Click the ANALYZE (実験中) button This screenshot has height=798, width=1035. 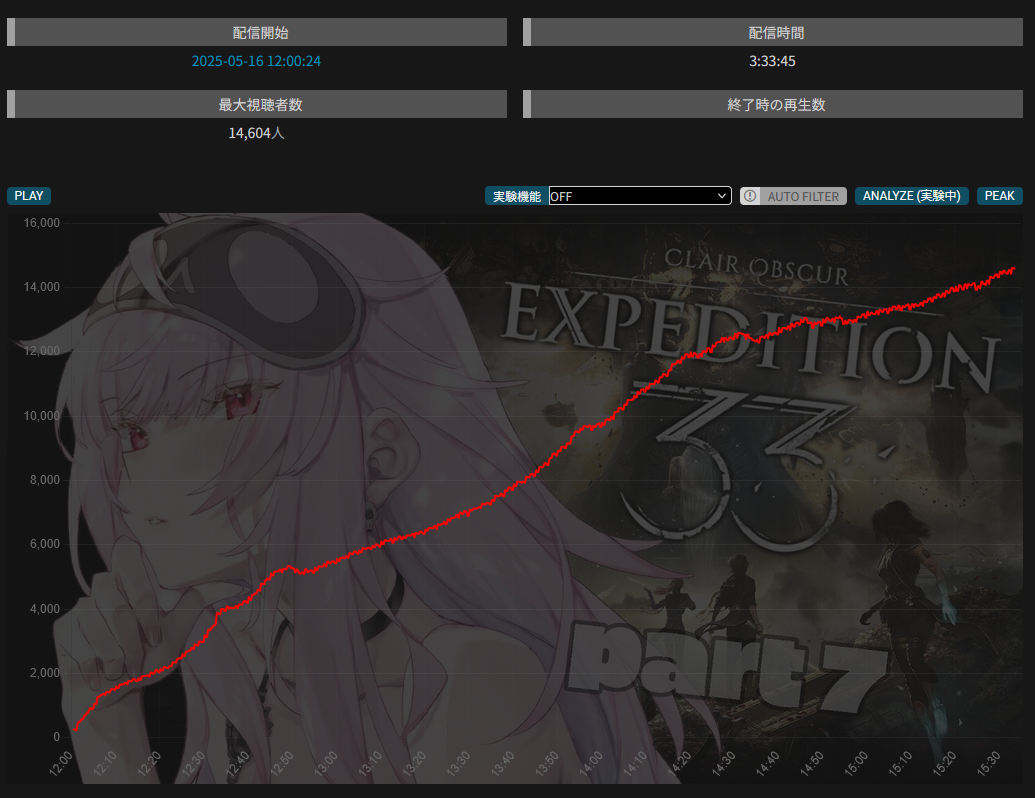pyautogui.click(x=912, y=196)
